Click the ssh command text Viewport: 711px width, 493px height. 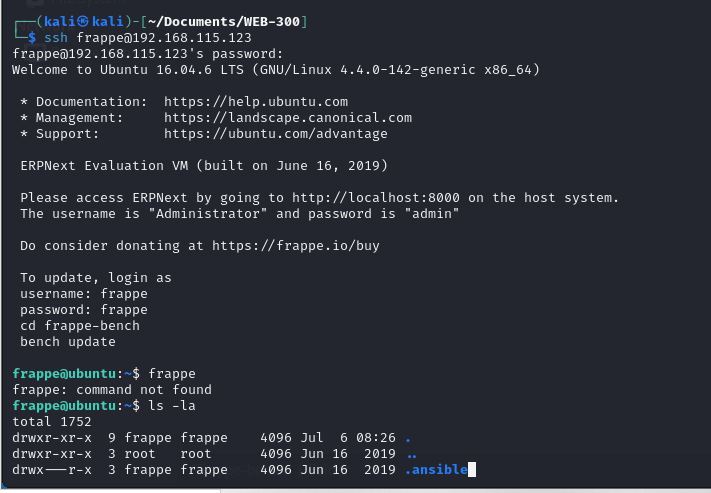click(x=56, y=38)
